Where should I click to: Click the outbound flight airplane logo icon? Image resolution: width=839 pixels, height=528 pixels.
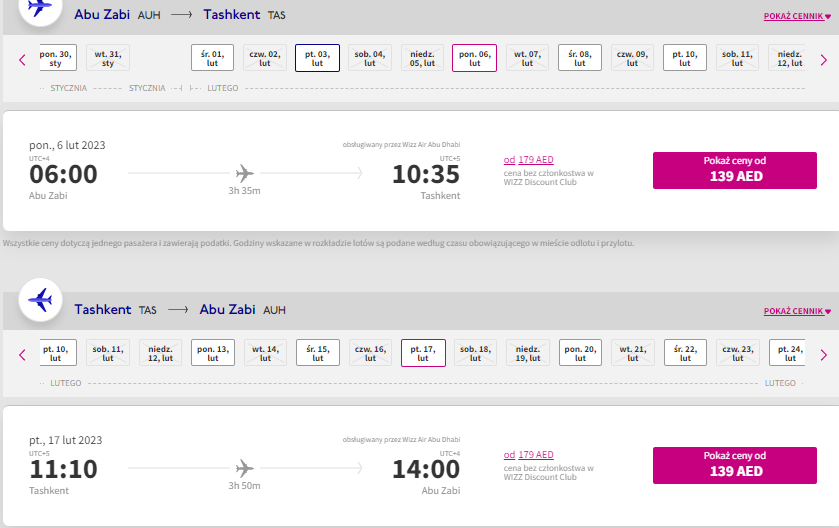[x=40, y=7]
